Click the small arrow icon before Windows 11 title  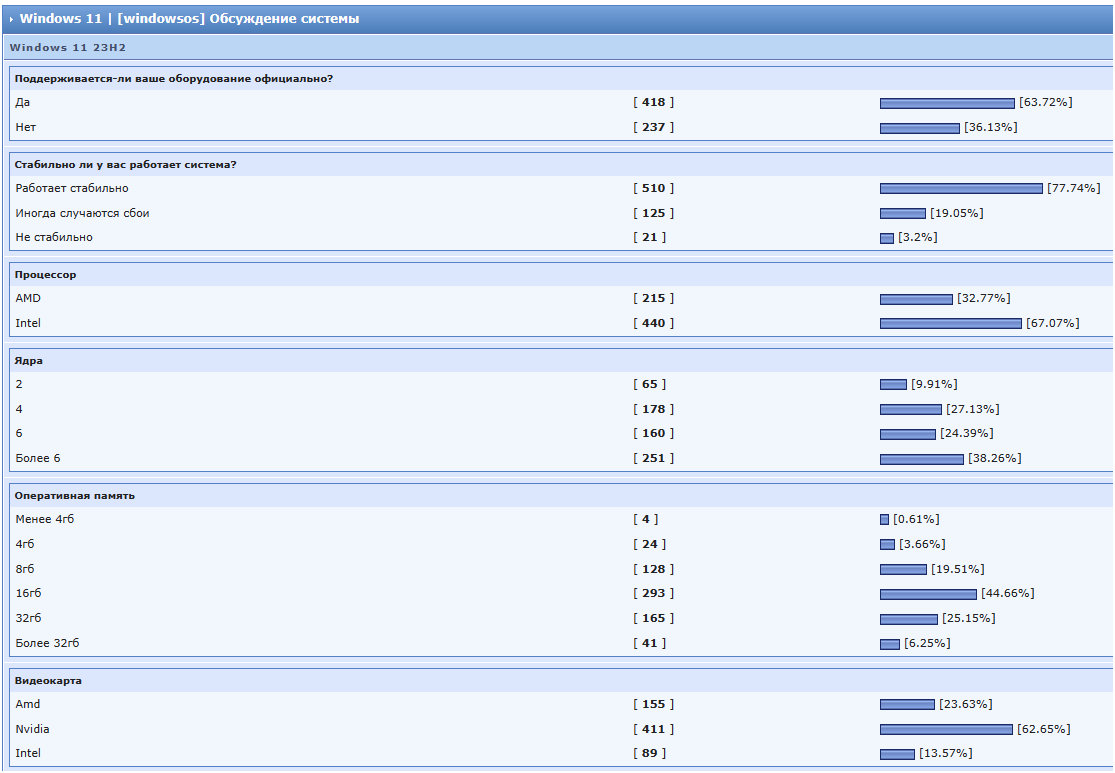[11, 20]
